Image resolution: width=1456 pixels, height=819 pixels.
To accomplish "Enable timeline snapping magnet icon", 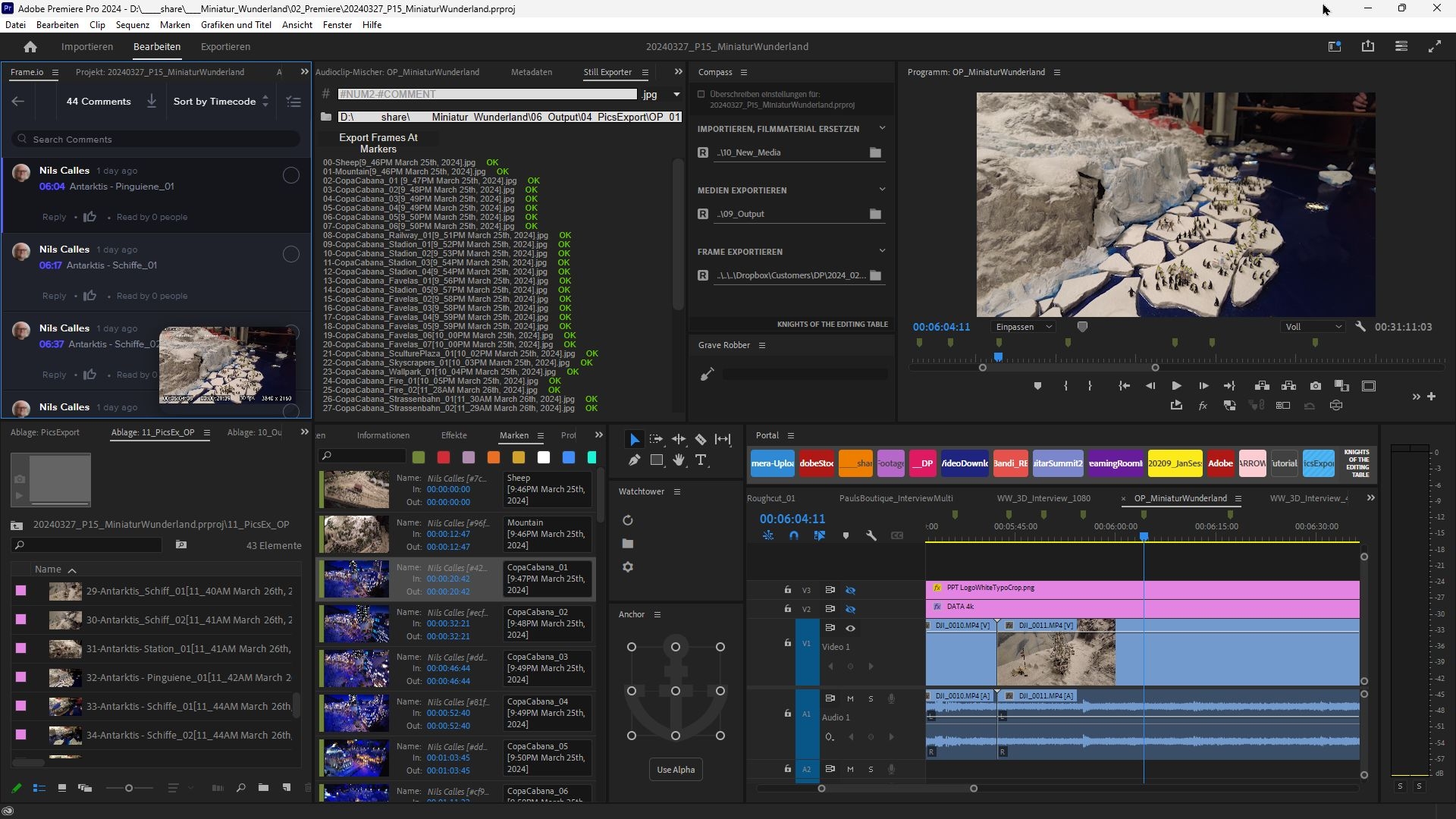I will coord(793,535).
